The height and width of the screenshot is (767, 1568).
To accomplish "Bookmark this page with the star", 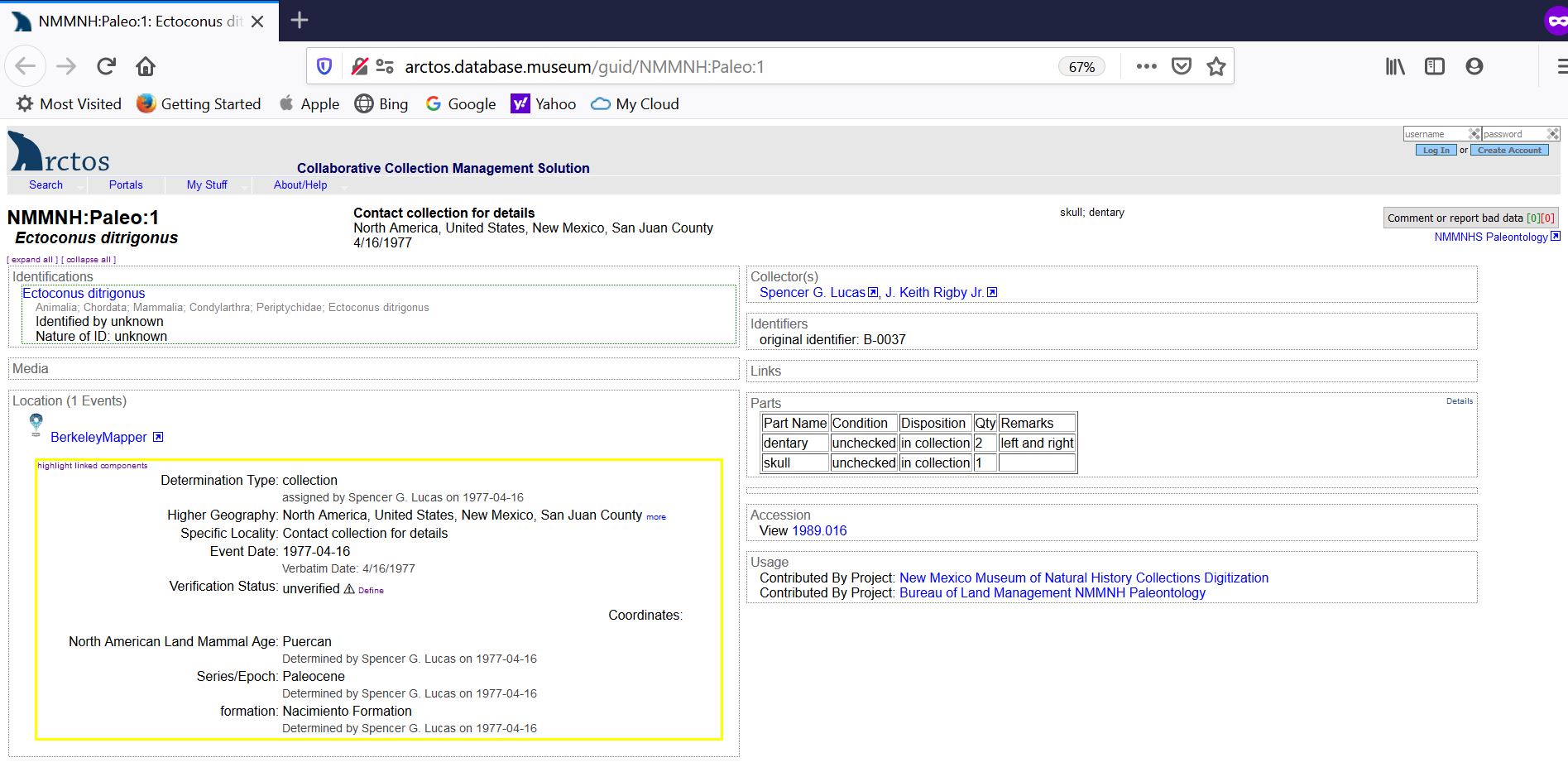I will pos(1216,66).
